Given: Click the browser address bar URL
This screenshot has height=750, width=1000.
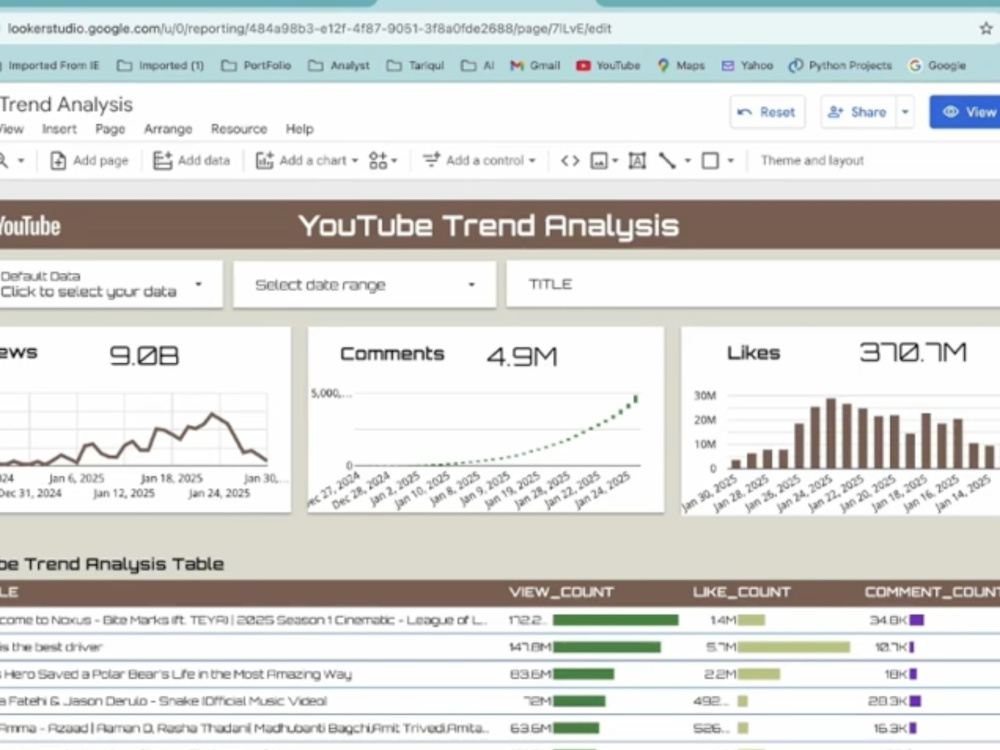Looking at the screenshot, I should pos(309,28).
